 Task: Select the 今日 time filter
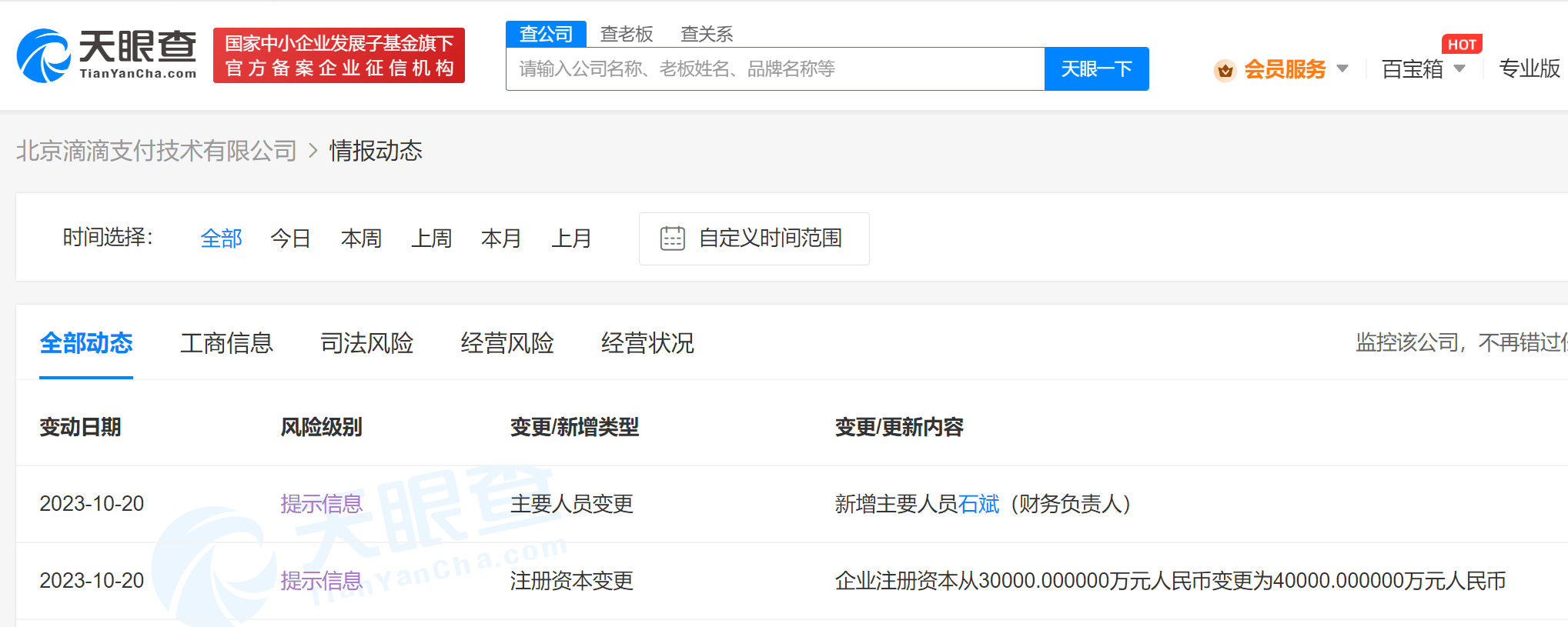pos(290,238)
